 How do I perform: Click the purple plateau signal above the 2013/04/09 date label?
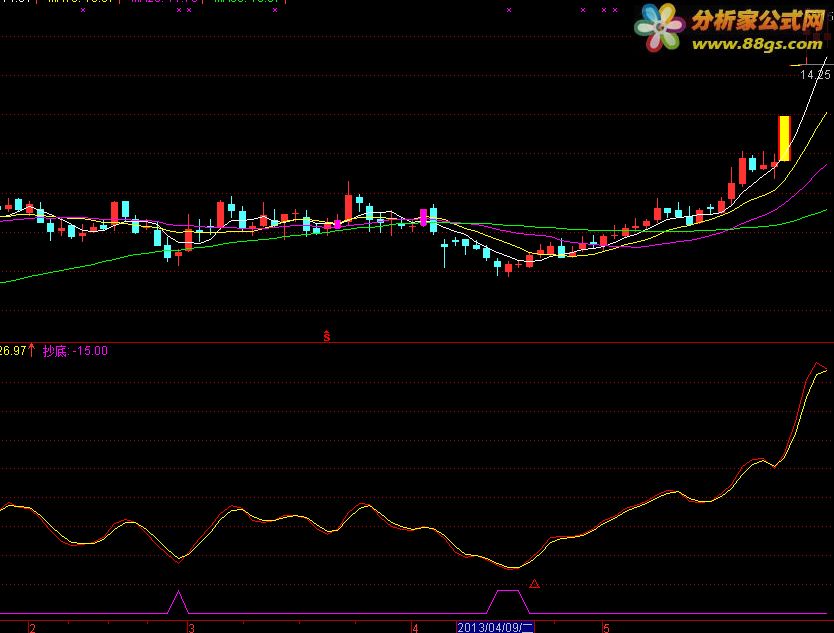point(508,601)
